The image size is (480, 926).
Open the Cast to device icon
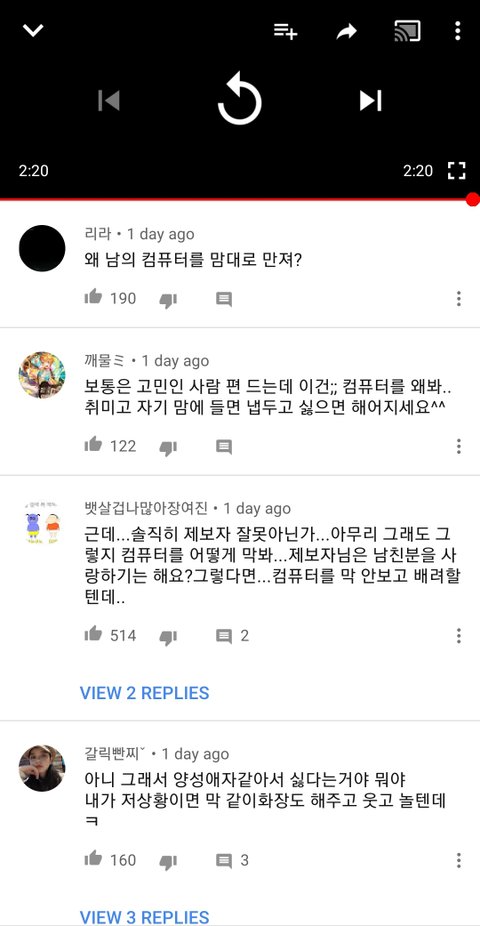click(x=407, y=31)
